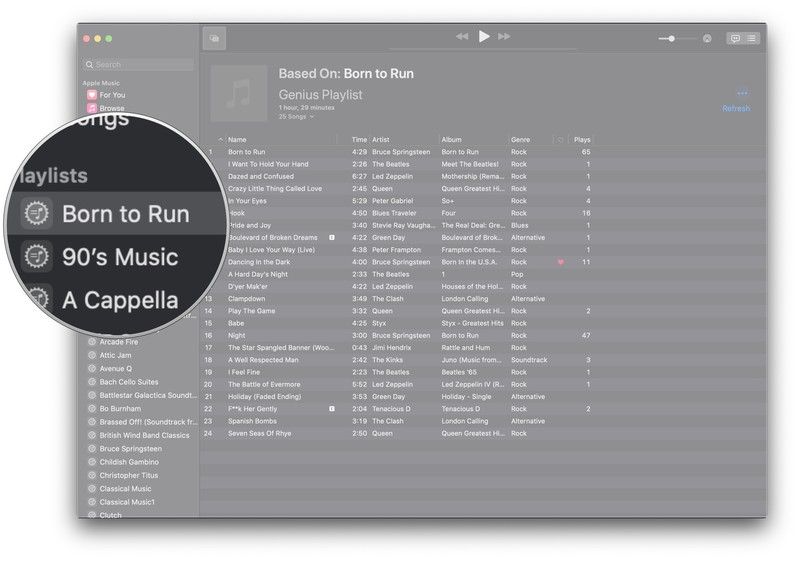Refresh the Genius Playlist

pyautogui.click(x=736, y=108)
